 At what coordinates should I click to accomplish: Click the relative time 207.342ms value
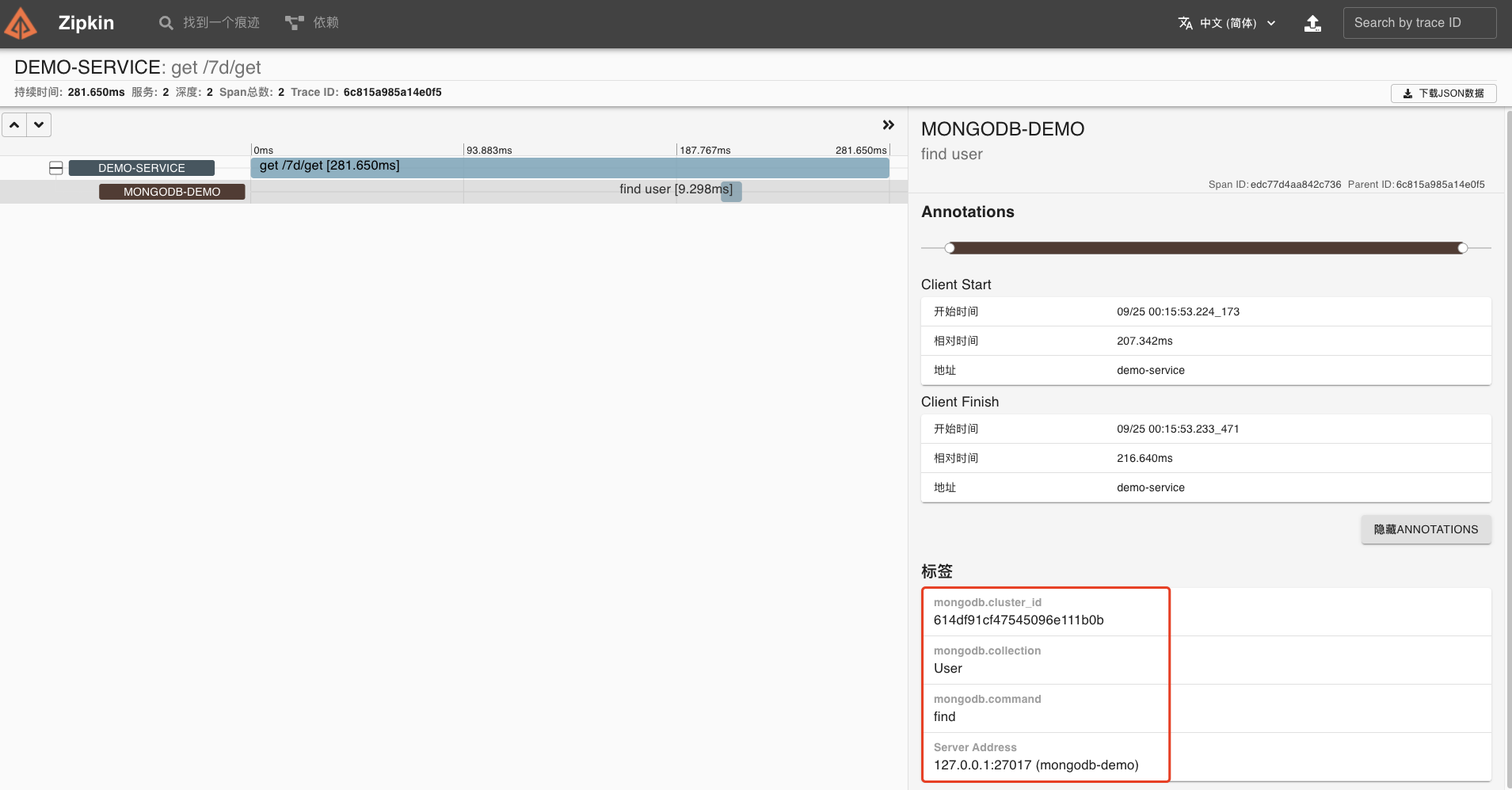[1144, 341]
